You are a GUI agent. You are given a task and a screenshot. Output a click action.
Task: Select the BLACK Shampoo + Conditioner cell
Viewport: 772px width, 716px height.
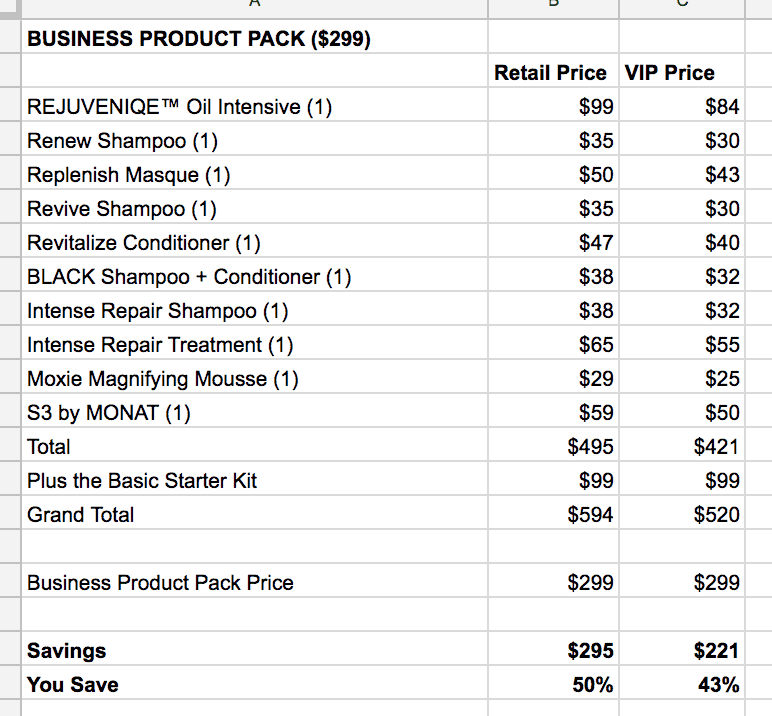coord(189,277)
